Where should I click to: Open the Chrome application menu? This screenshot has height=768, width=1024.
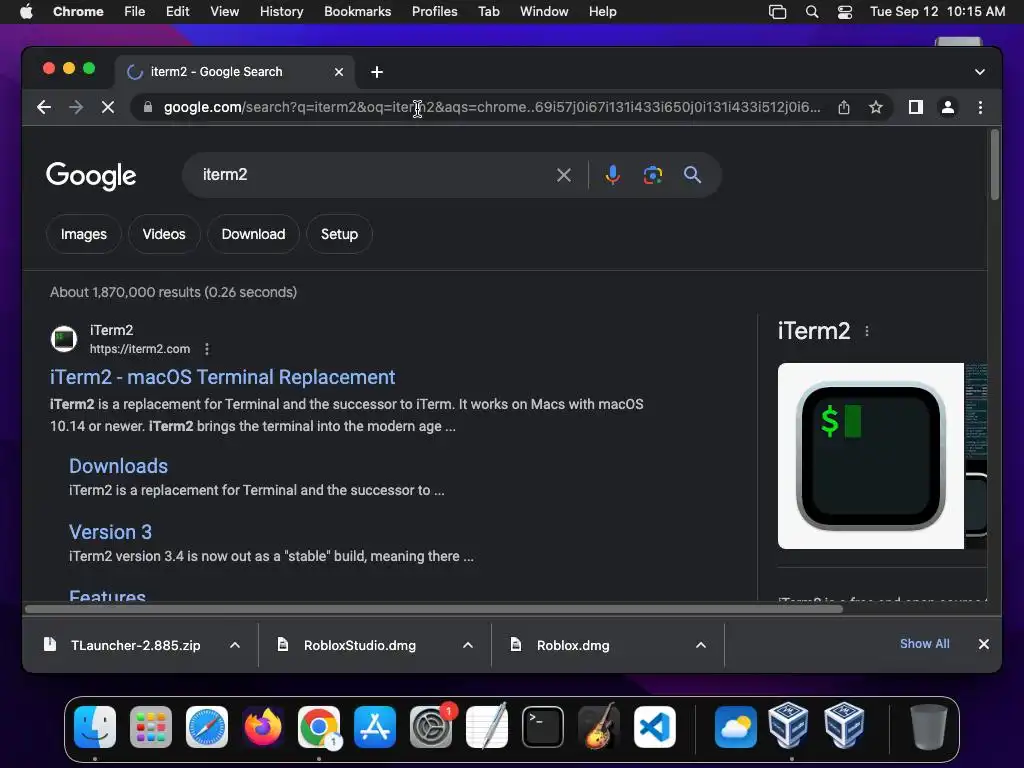[78, 12]
